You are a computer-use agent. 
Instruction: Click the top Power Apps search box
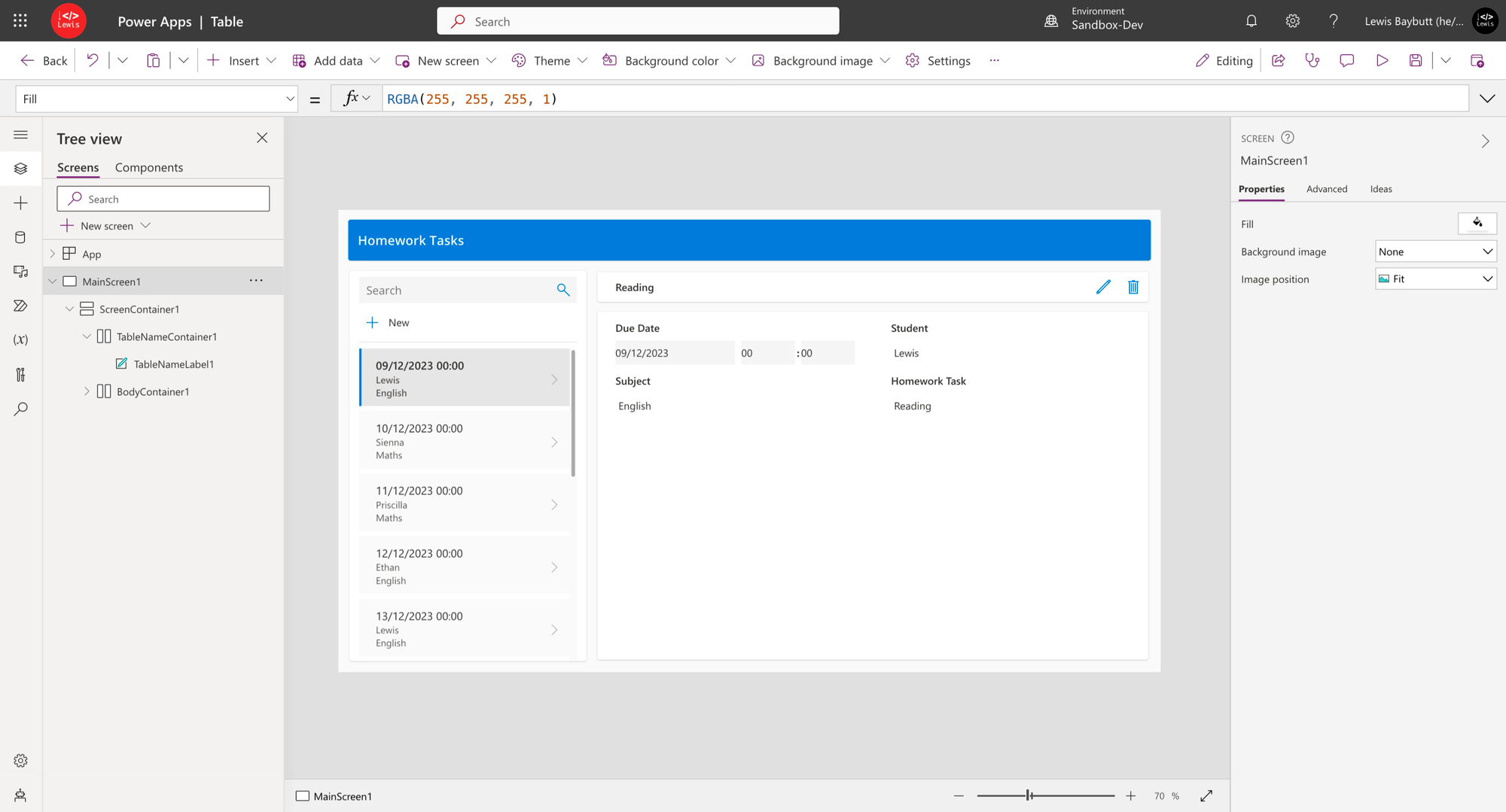tap(638, 21)
